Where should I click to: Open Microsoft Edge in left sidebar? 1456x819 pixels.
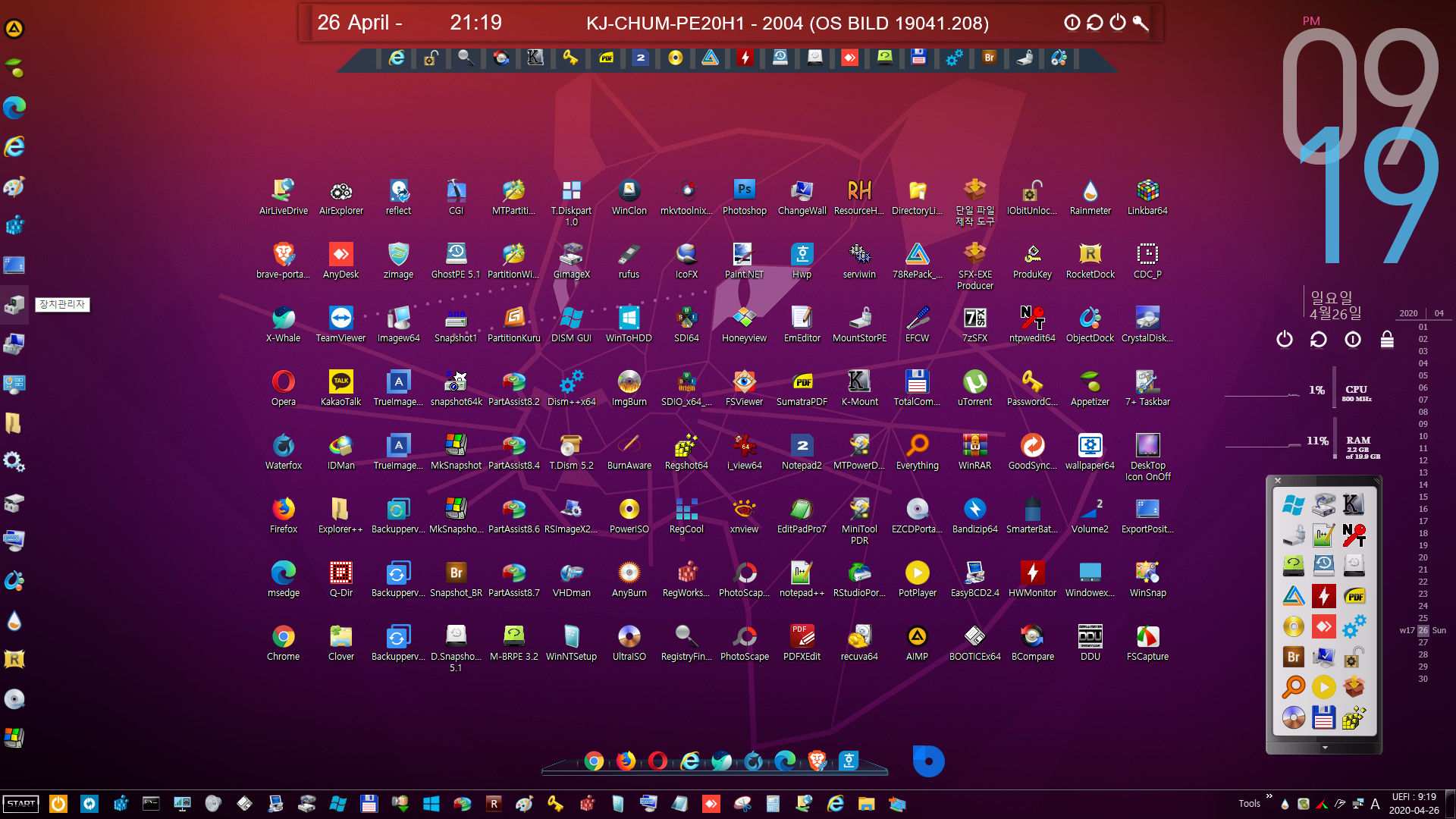tap(14, 107)
